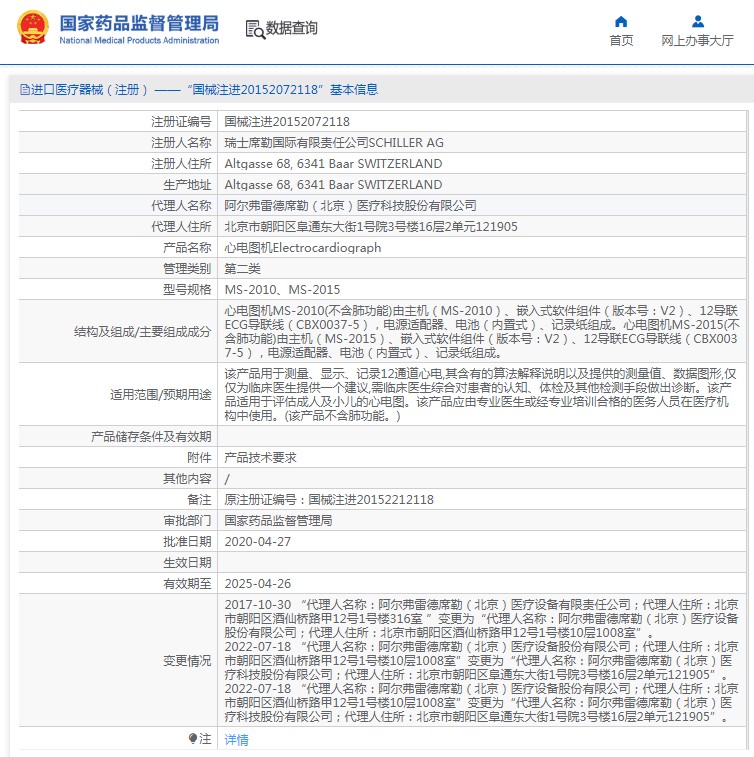Click the national emblem logo

coord(33,28)
